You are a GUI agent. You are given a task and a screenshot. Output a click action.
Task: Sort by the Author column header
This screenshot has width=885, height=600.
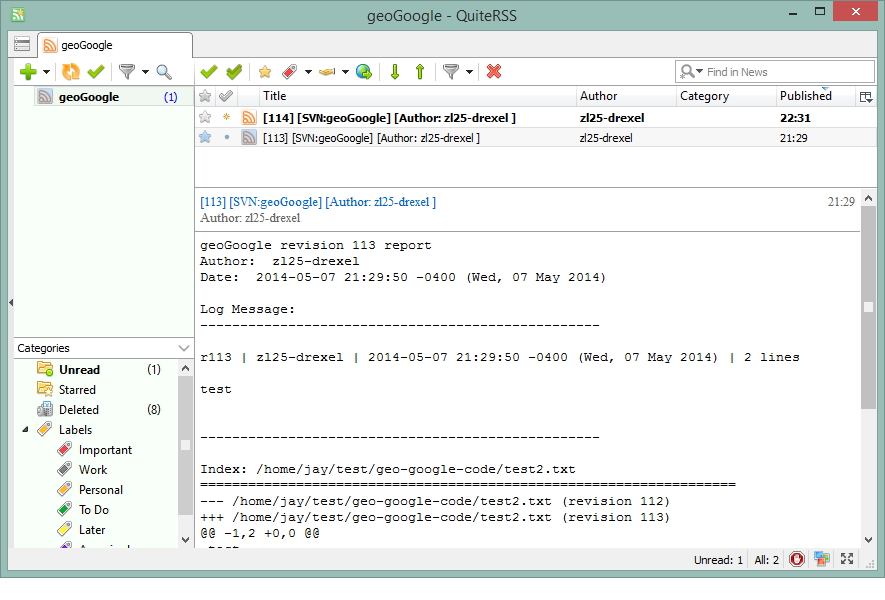click(626, 96)
